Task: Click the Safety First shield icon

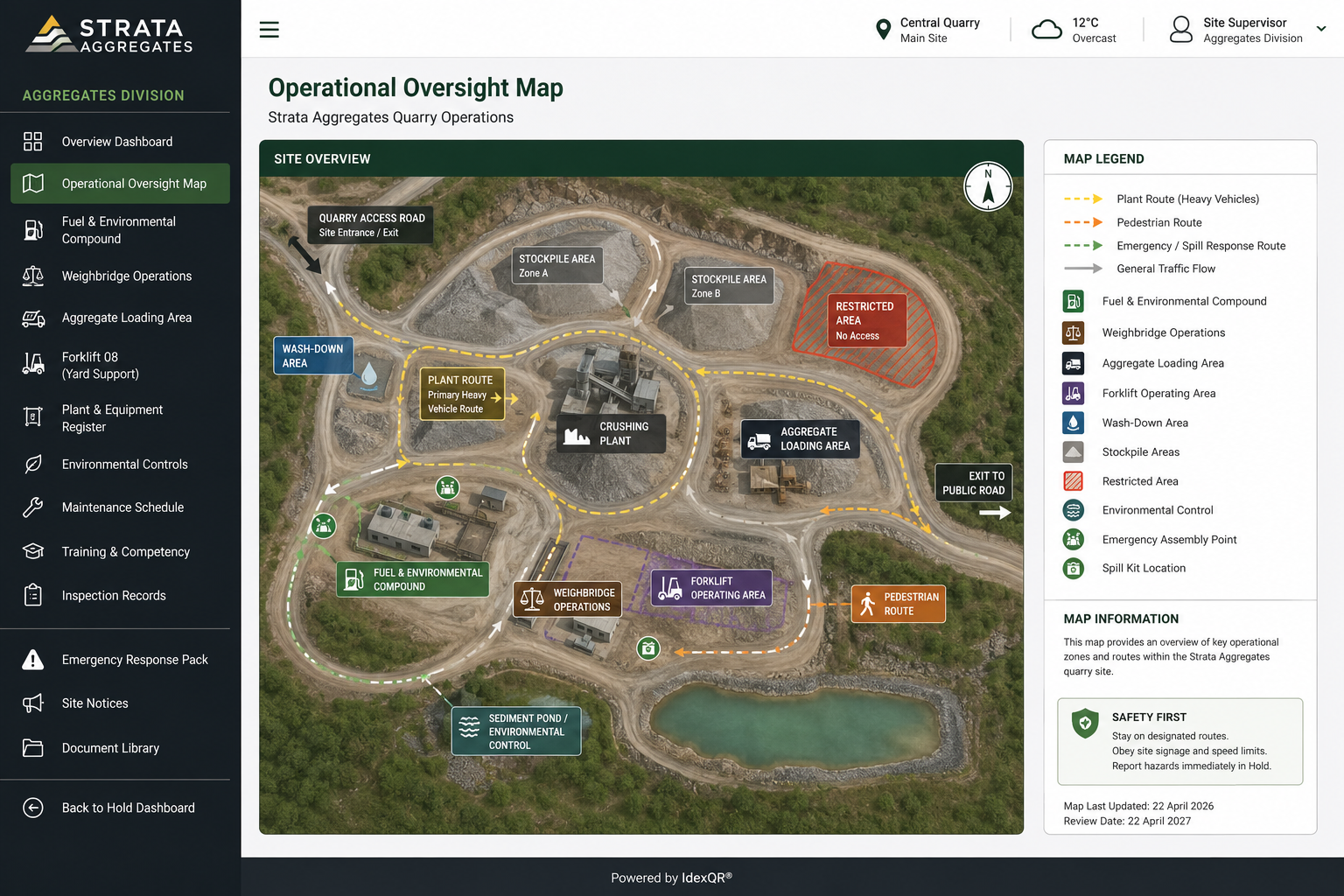Action: click(1085, 724)
